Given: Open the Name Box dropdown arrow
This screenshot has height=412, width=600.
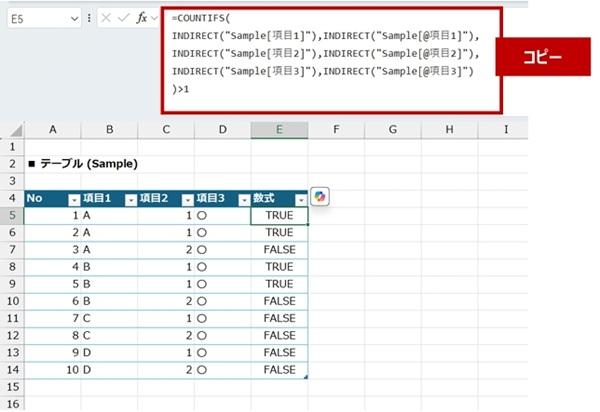Looking at the screenshot, I should point(75,19).
